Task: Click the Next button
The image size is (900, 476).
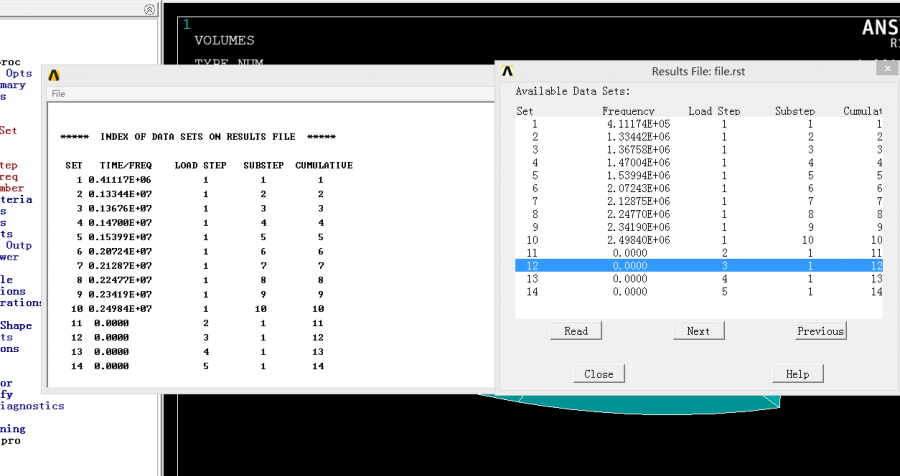Action: click(x=699, y=331)
